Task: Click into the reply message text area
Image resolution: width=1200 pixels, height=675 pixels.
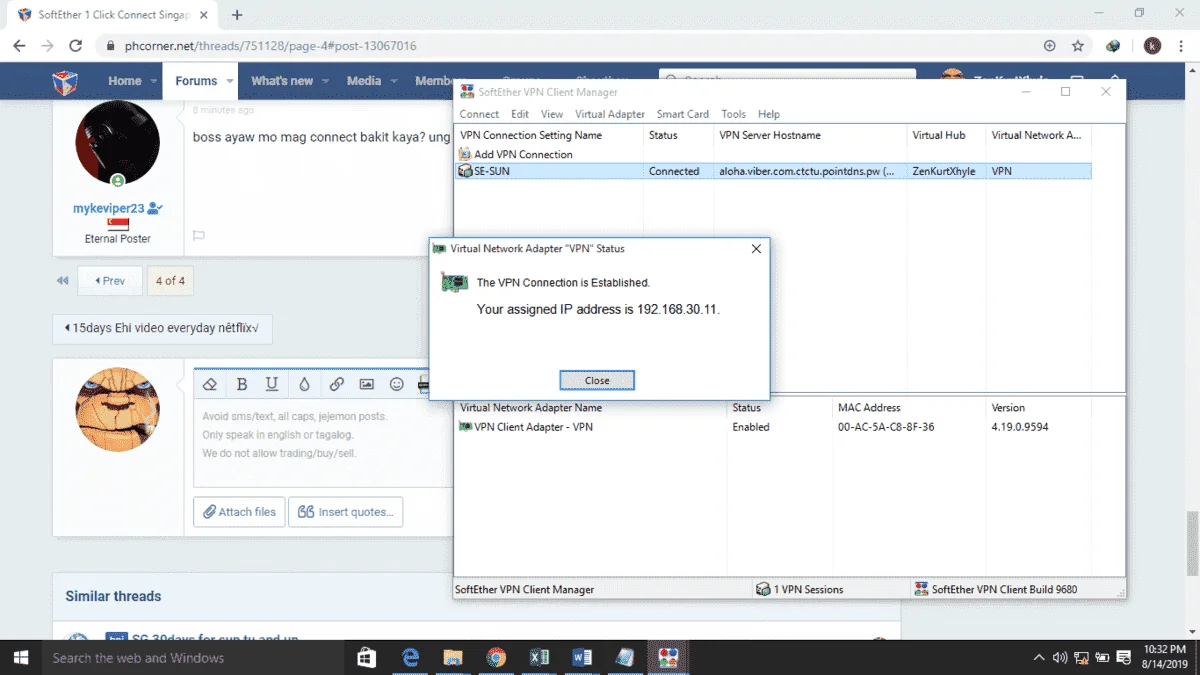Action: tap(324, 443)
